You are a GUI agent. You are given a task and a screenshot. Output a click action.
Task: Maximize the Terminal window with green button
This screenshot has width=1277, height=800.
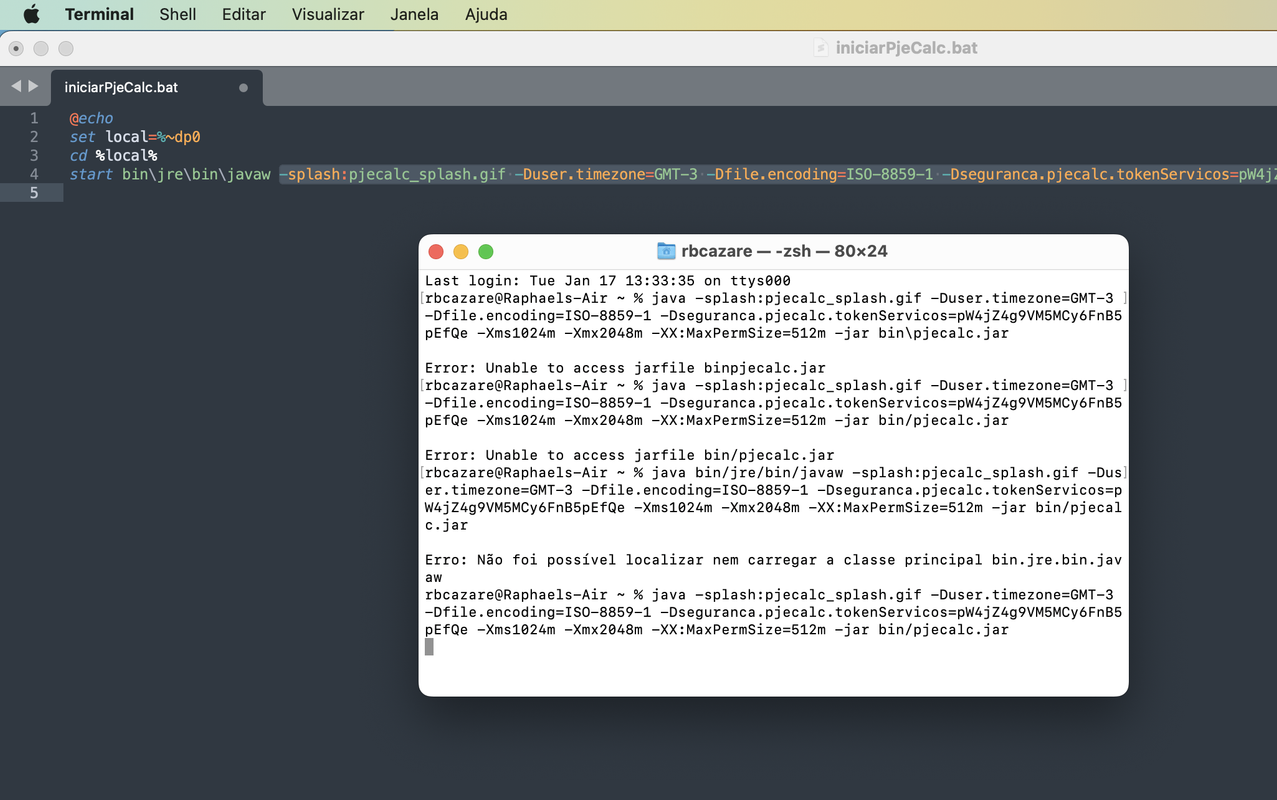[486, 252]
